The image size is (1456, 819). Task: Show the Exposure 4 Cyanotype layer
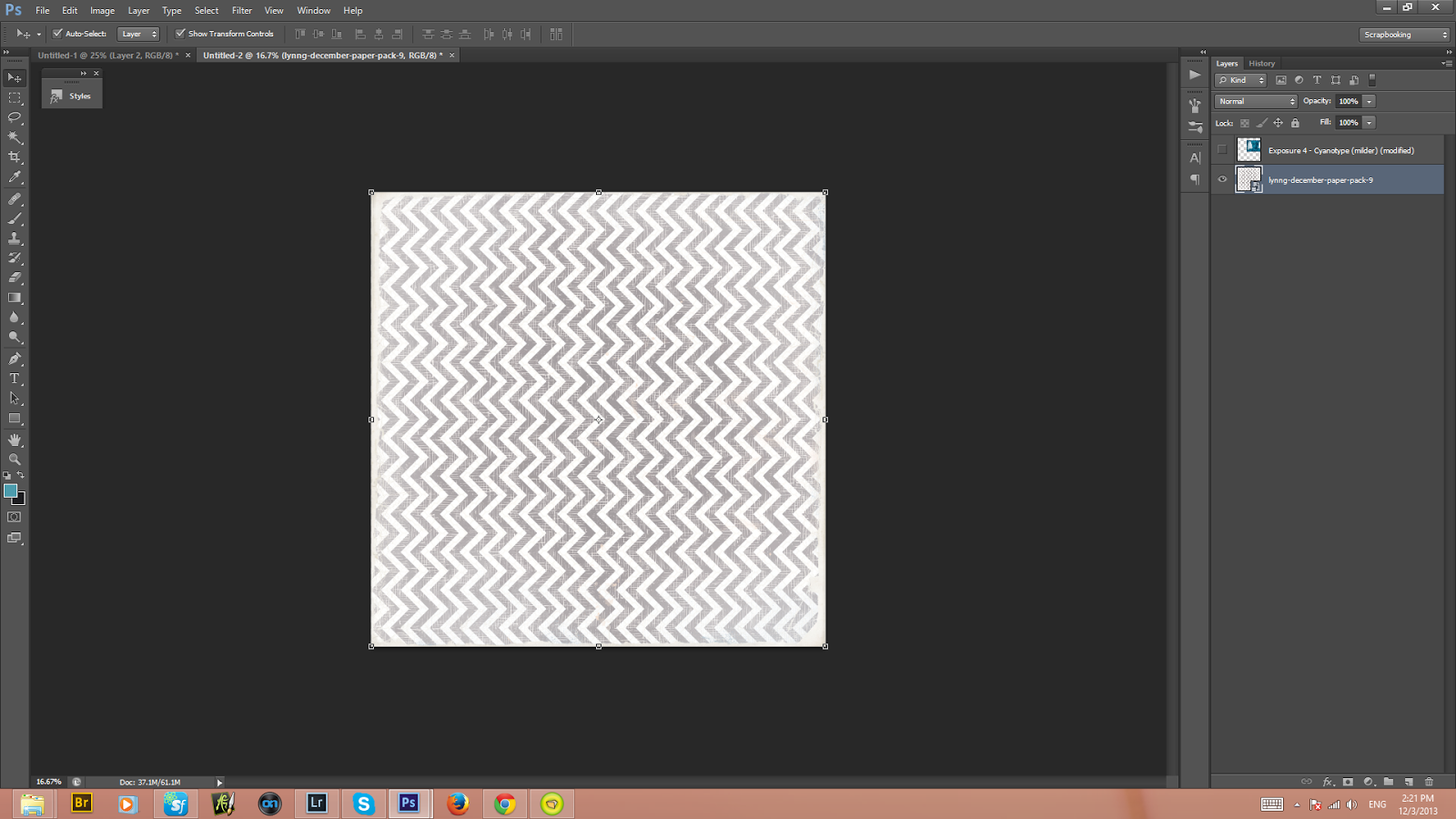1222,150
